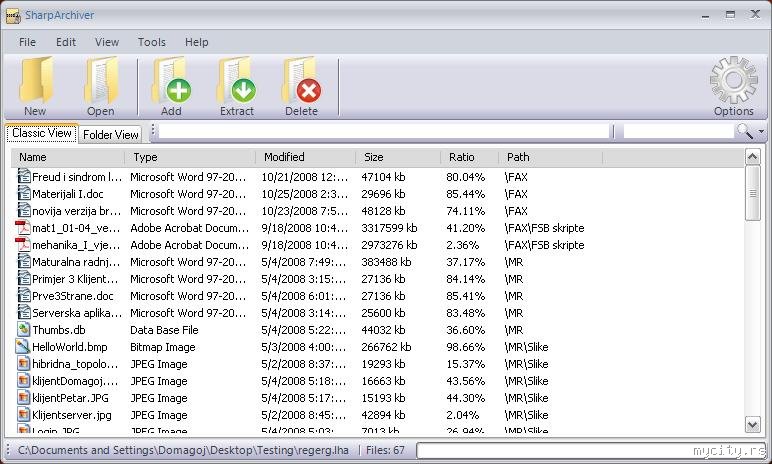Switch to the Classic View tab
Screen dimensions: 772x464
(x=42, y=133)
